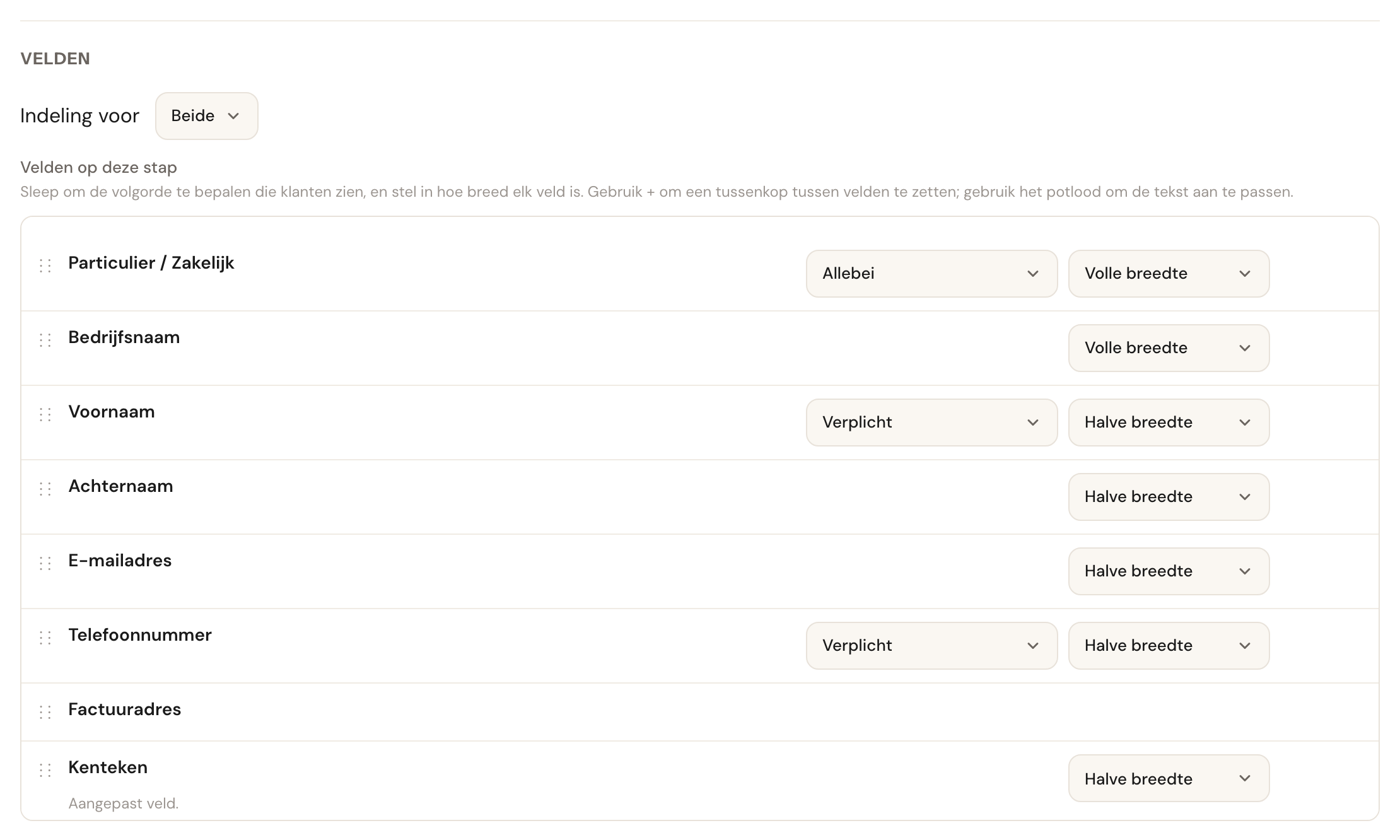
Task: Open the Verplicht dropdown for Telefoonnummer
Action: [x=931, y=646]
